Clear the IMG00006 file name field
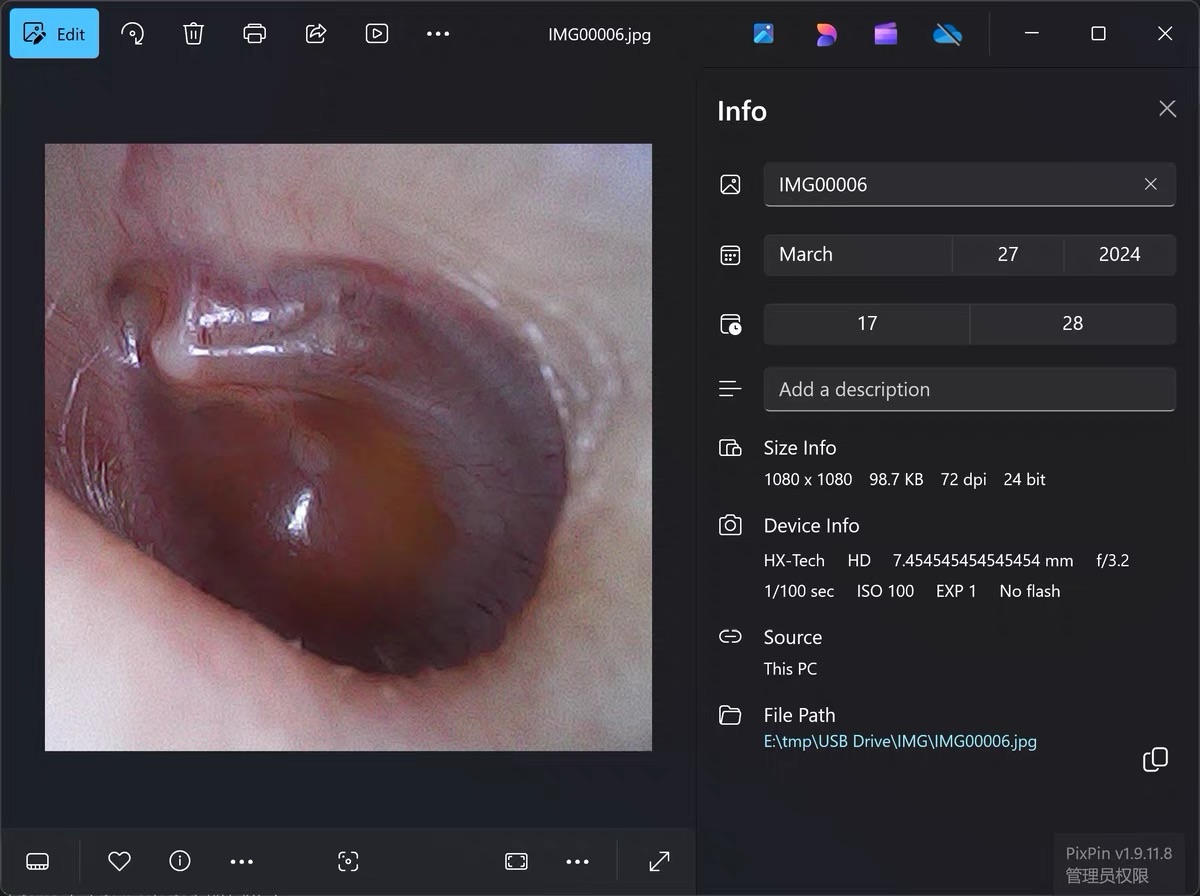Screen dimensions: 1200x896 point(1150,184)
